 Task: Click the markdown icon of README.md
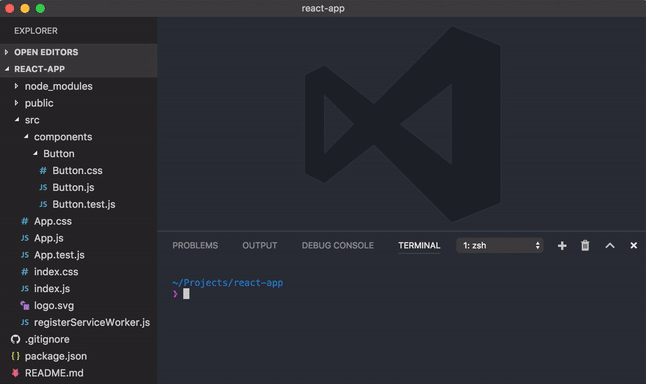(15, 373)
